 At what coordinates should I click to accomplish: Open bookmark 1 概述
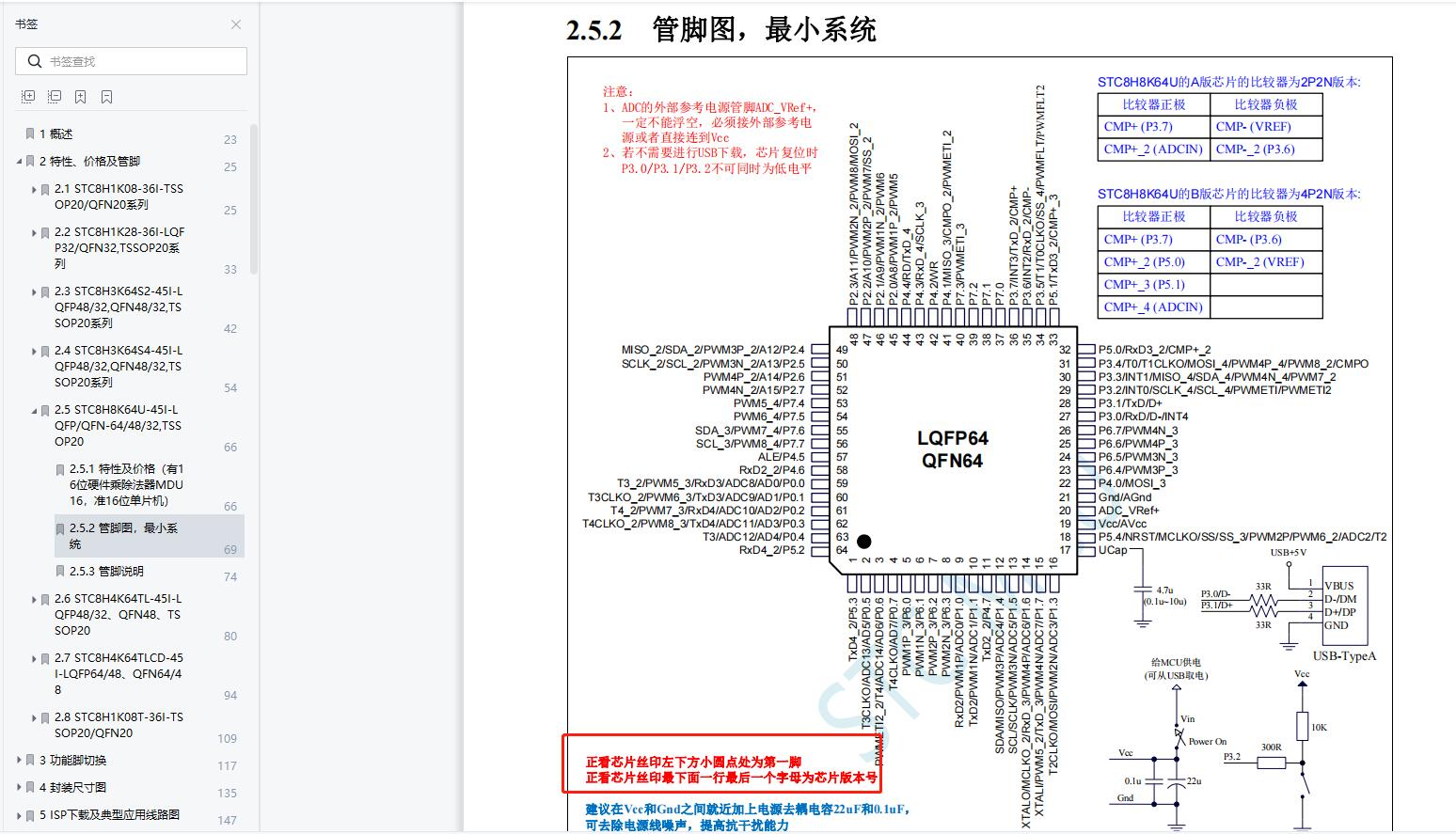[x=56, y=134]
